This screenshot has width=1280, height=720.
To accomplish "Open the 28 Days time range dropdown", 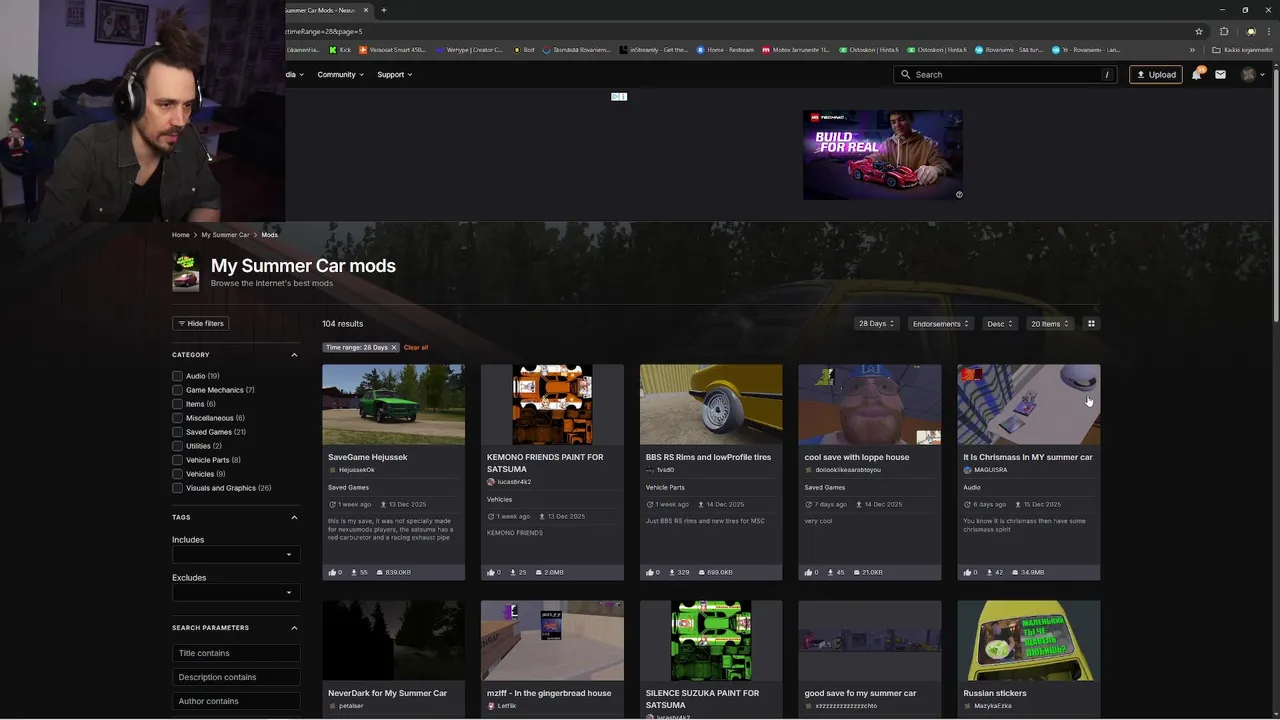I will [876, 323].
